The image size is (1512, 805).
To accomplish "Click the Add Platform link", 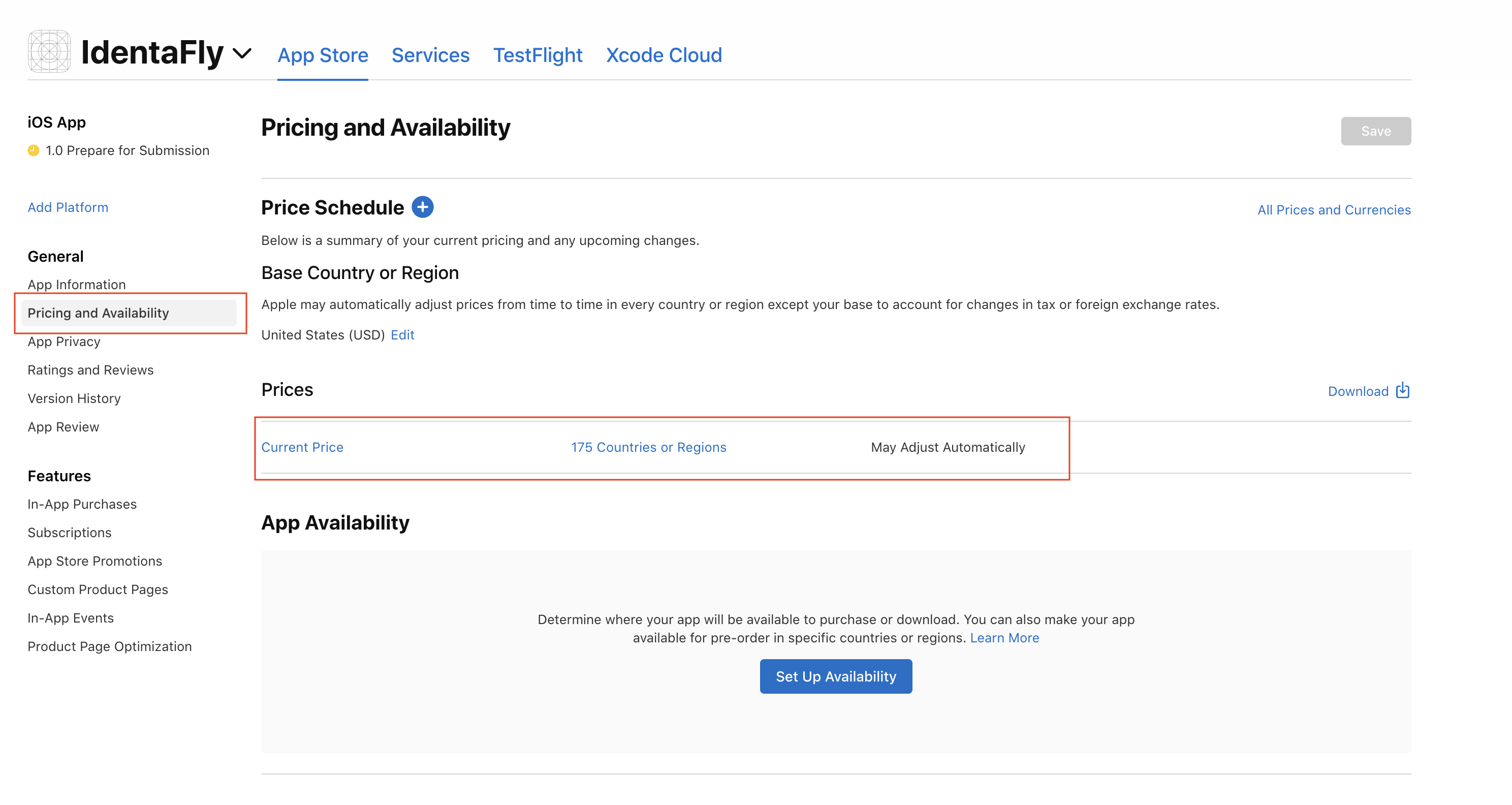I will pyautogui.click(x=68, y=207).
